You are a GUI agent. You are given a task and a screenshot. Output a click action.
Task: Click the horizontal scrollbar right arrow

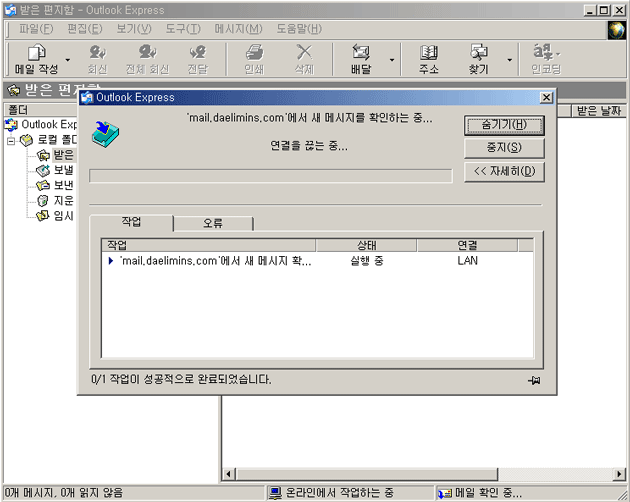pyautogui.click(x=619, y=474)
